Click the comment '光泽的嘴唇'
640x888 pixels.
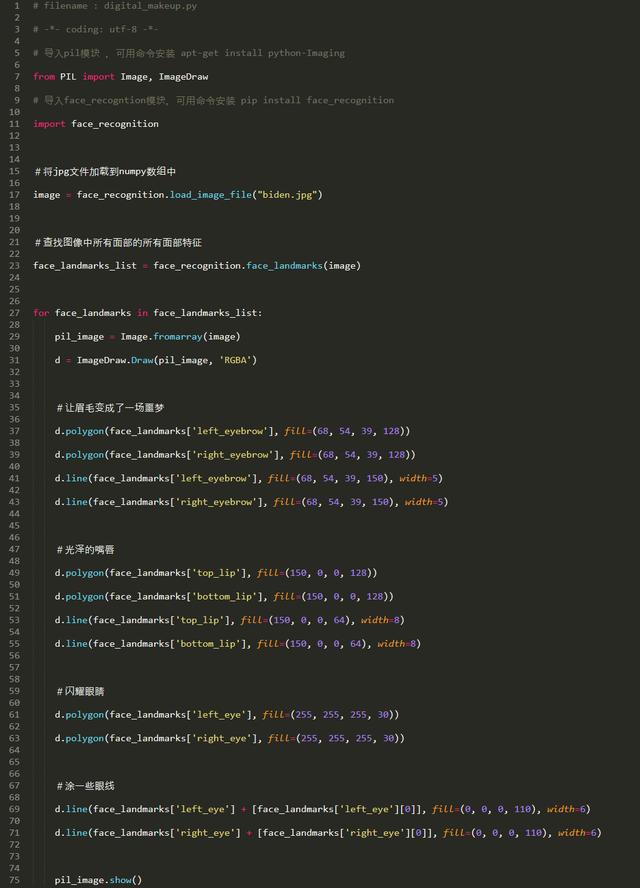click(x=86, y=550)
